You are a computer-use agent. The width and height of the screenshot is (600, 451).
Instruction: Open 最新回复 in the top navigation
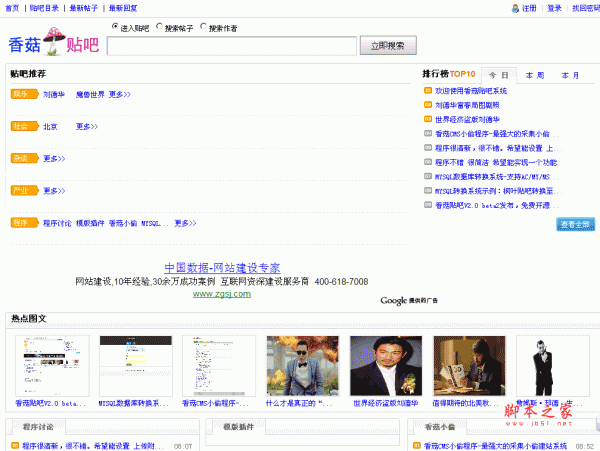click(123, 8)
